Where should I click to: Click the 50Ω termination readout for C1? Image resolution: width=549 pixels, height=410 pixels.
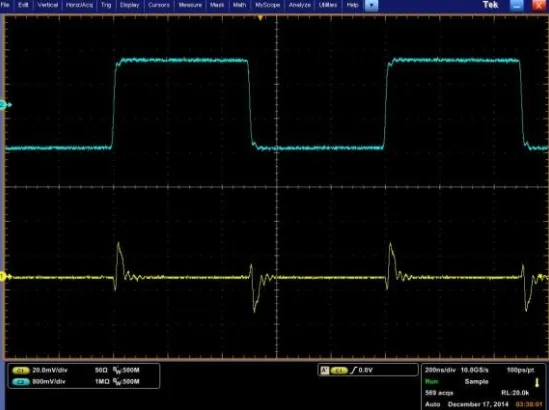101,370
